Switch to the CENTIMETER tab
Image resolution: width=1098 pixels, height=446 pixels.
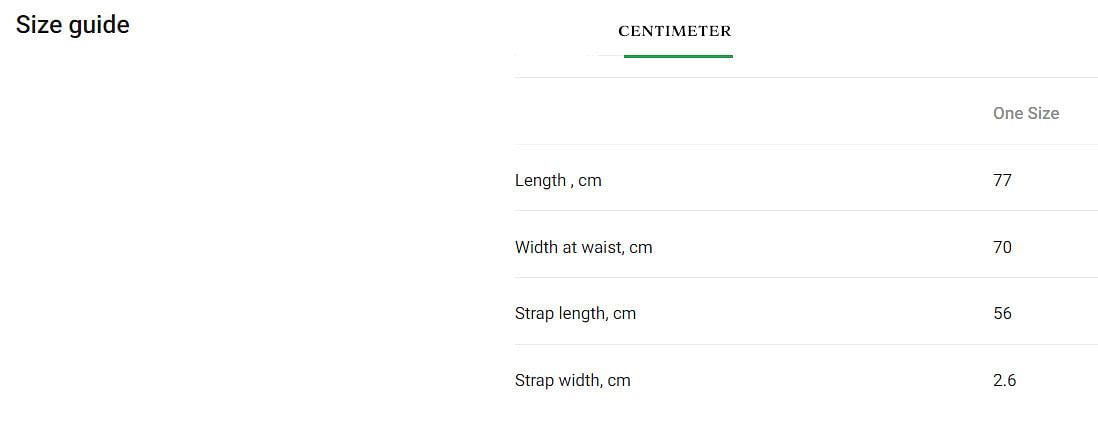(675, 31)
